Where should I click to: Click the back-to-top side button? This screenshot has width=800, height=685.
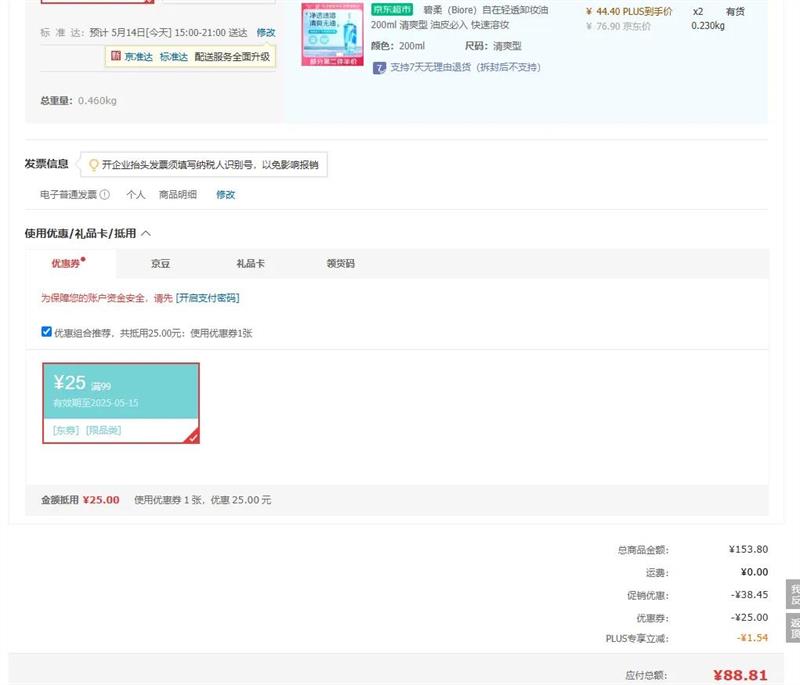[x=793, y=628]
